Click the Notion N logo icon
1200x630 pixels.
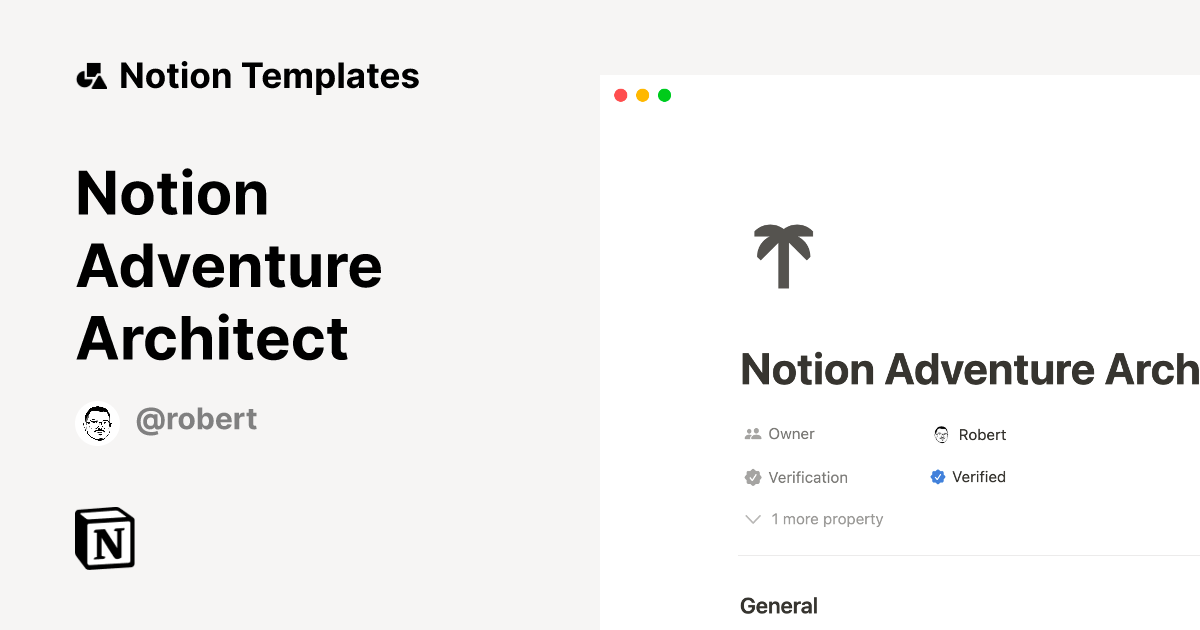click(104, 538)
